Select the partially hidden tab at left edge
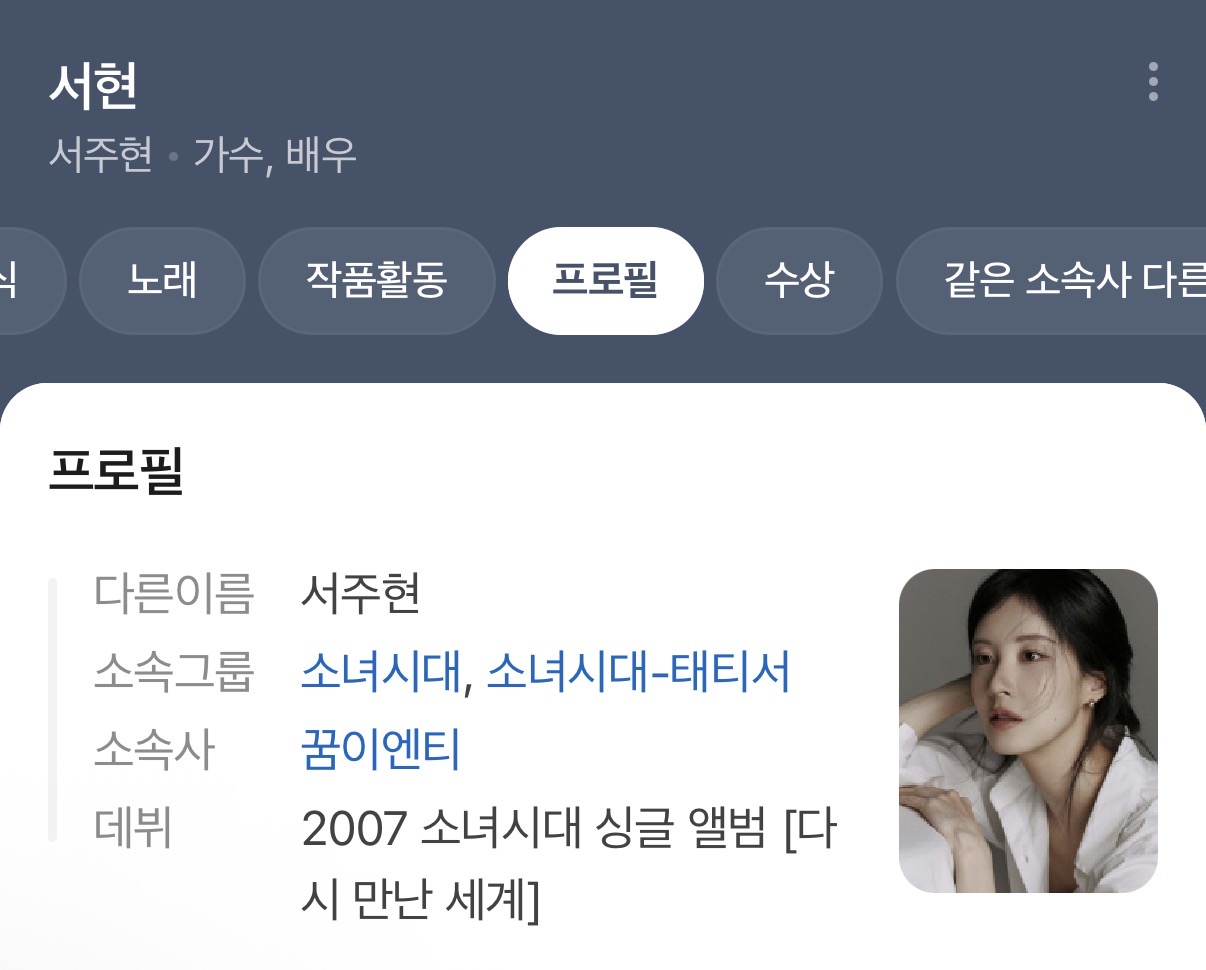 [30, 281]
